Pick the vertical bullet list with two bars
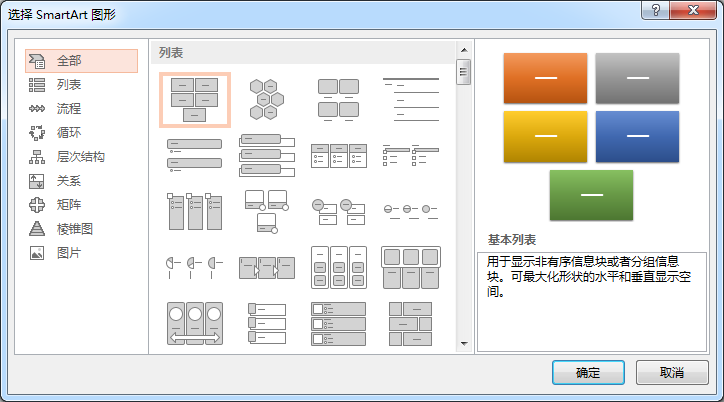The image size is (724, 402). click(195, 156)
